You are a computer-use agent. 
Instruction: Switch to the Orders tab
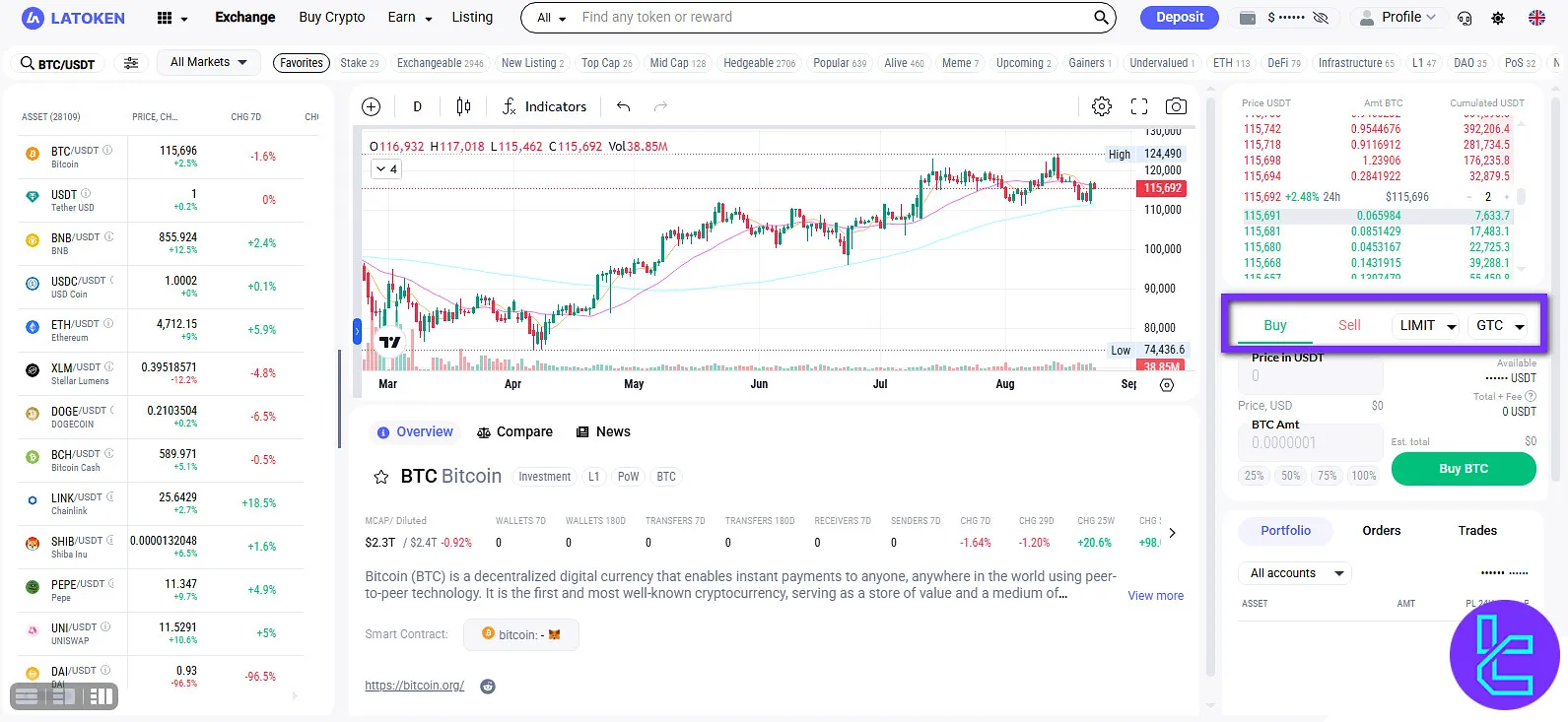1381,531
